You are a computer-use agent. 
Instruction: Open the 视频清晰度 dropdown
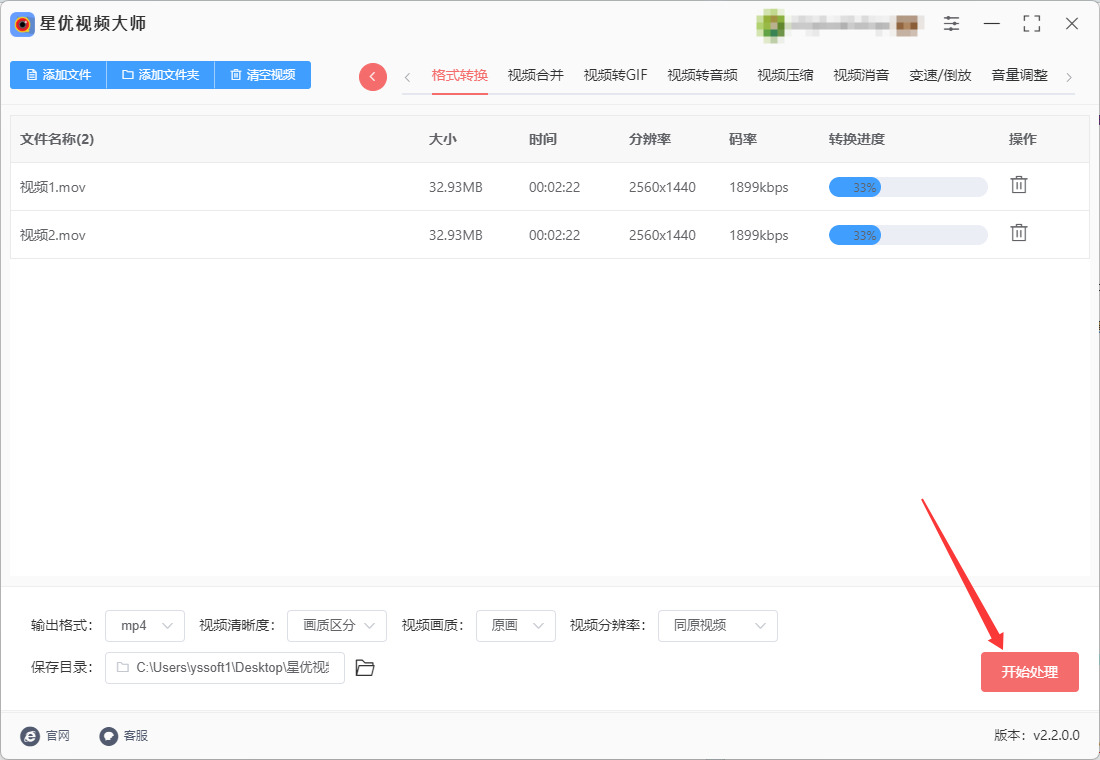[x=337, y=626]
